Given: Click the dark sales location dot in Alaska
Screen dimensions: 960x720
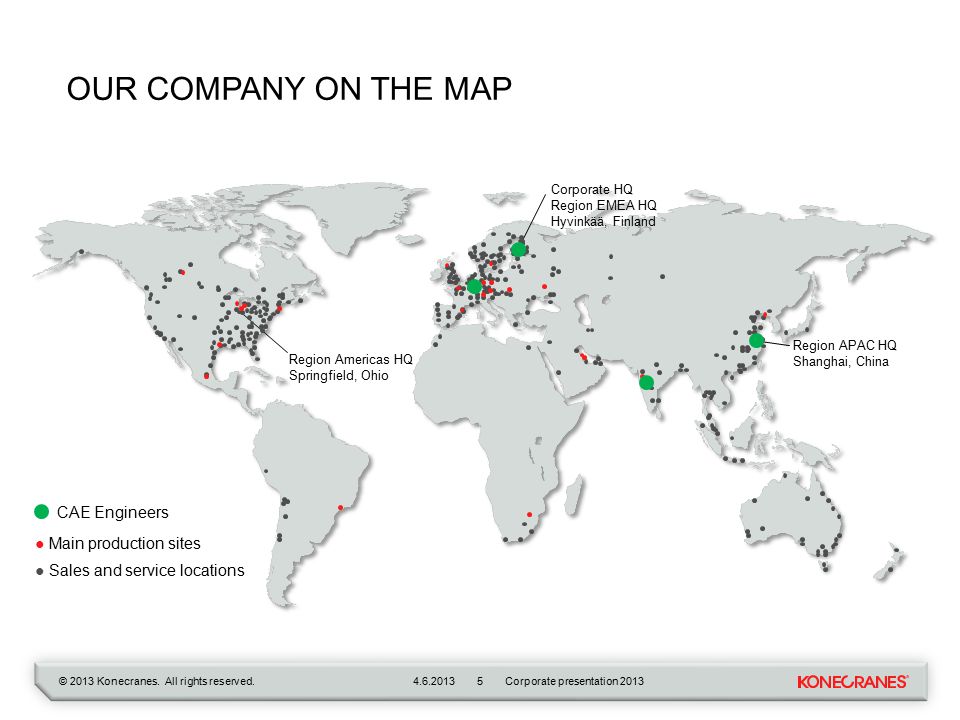Looking at the screenshot, I should (x=81, y=252).
